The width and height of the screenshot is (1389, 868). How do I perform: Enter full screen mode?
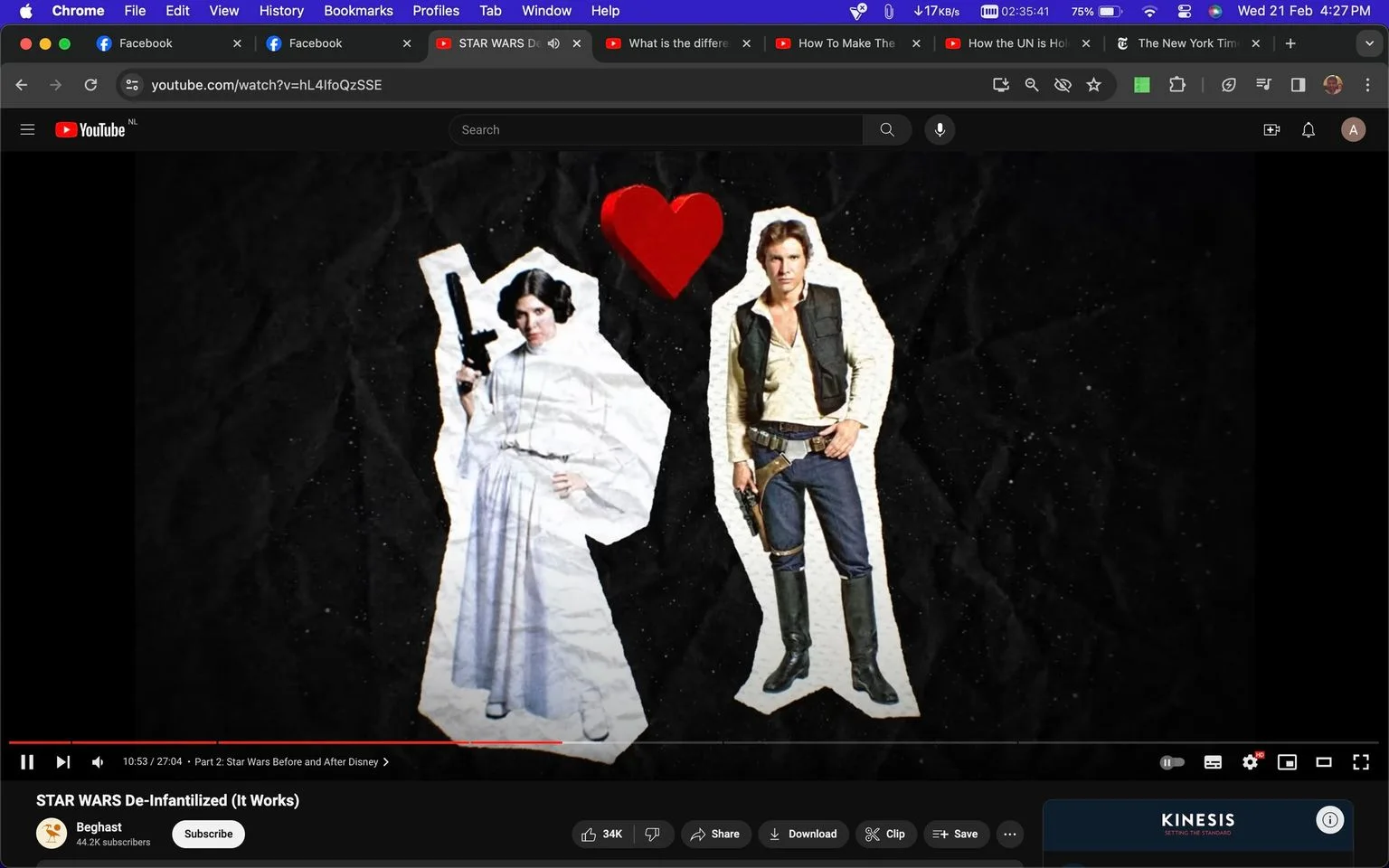1361,762
